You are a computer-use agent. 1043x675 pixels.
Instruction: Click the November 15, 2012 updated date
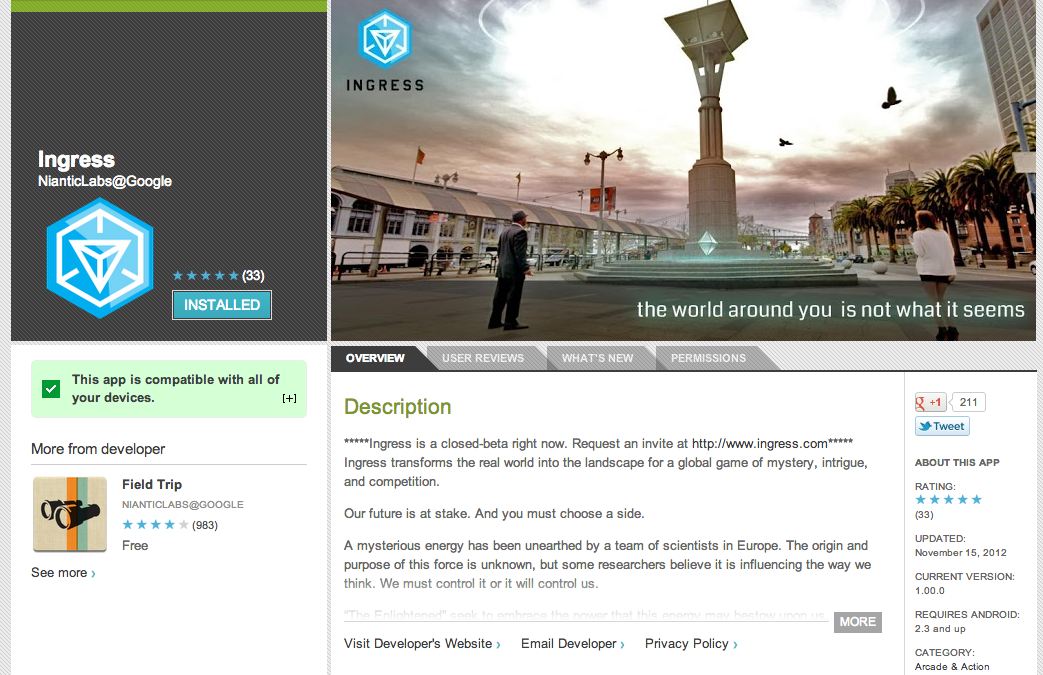point(961,553)
